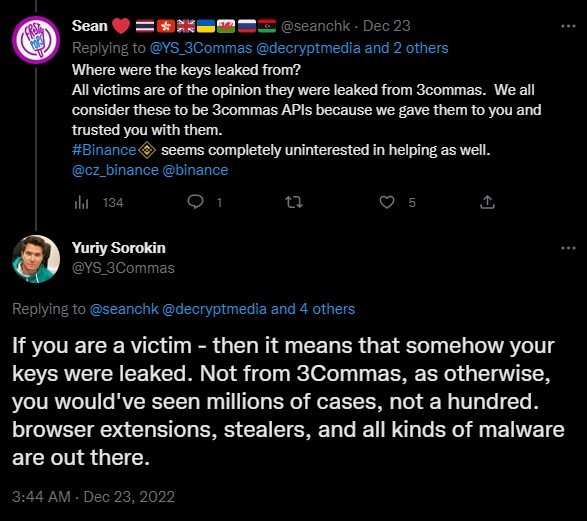The image size is (587, 521).
Task: Open the @cz_binance mention
Action: 115,170
